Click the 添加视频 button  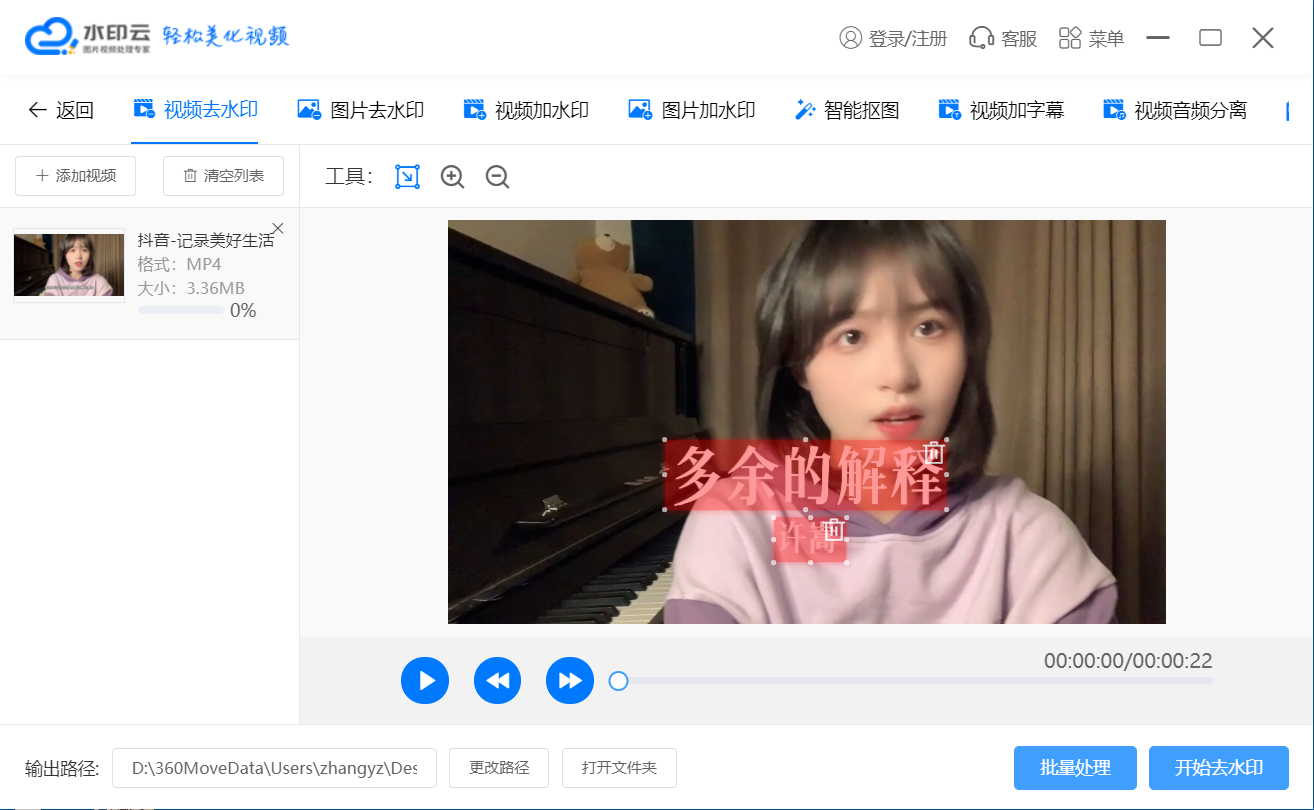[x=76, y=176]
